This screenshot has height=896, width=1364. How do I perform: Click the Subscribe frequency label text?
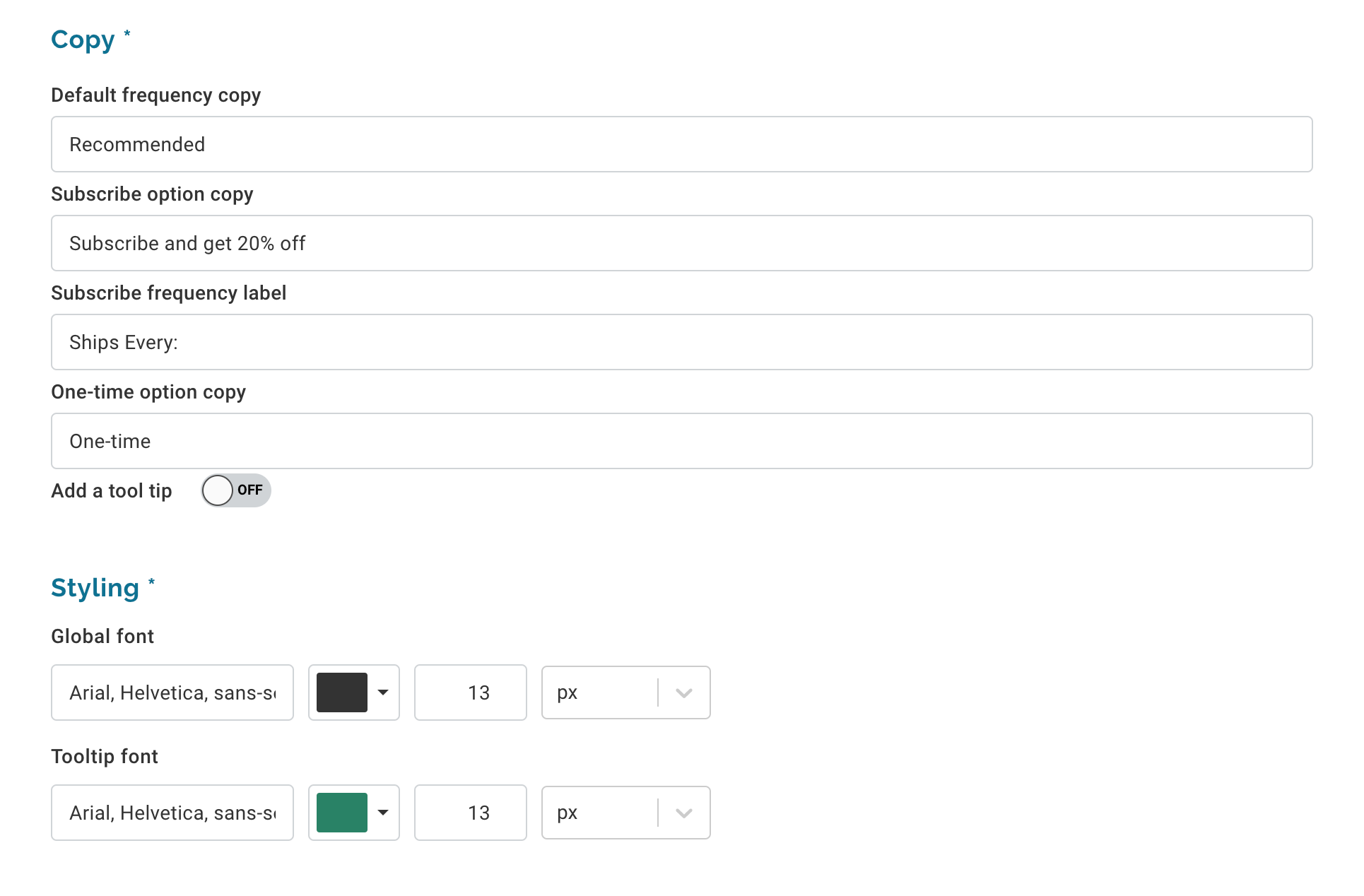click(169, 293)
